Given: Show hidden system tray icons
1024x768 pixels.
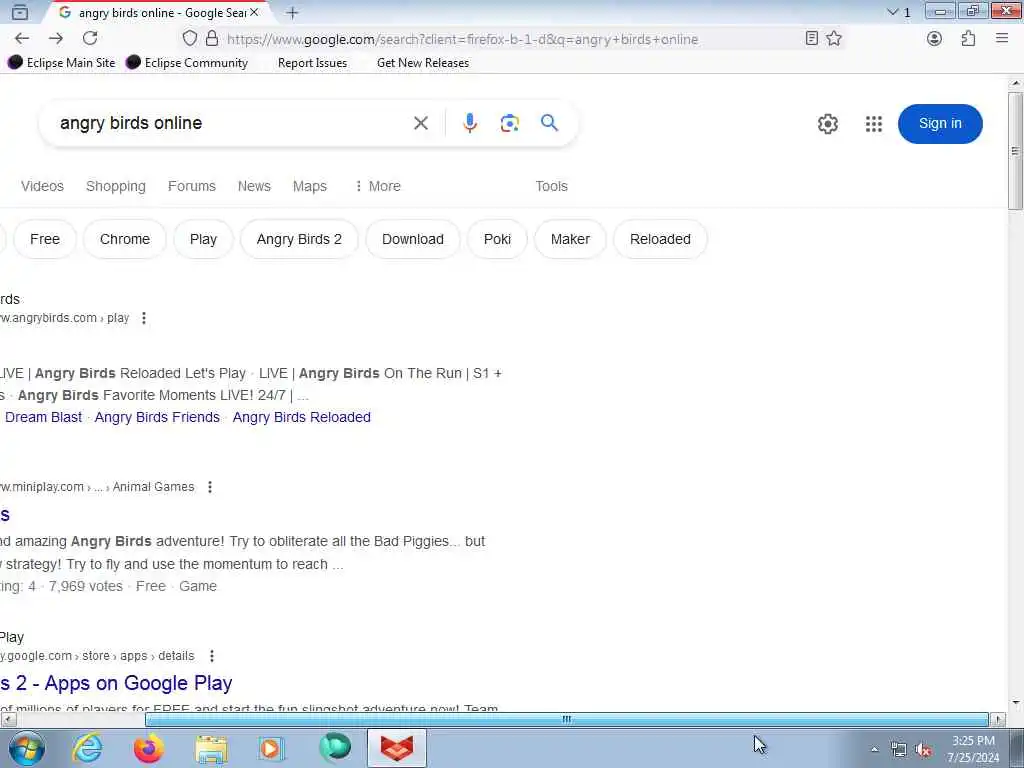Looking at the screenshot, I should coord(874,750).
